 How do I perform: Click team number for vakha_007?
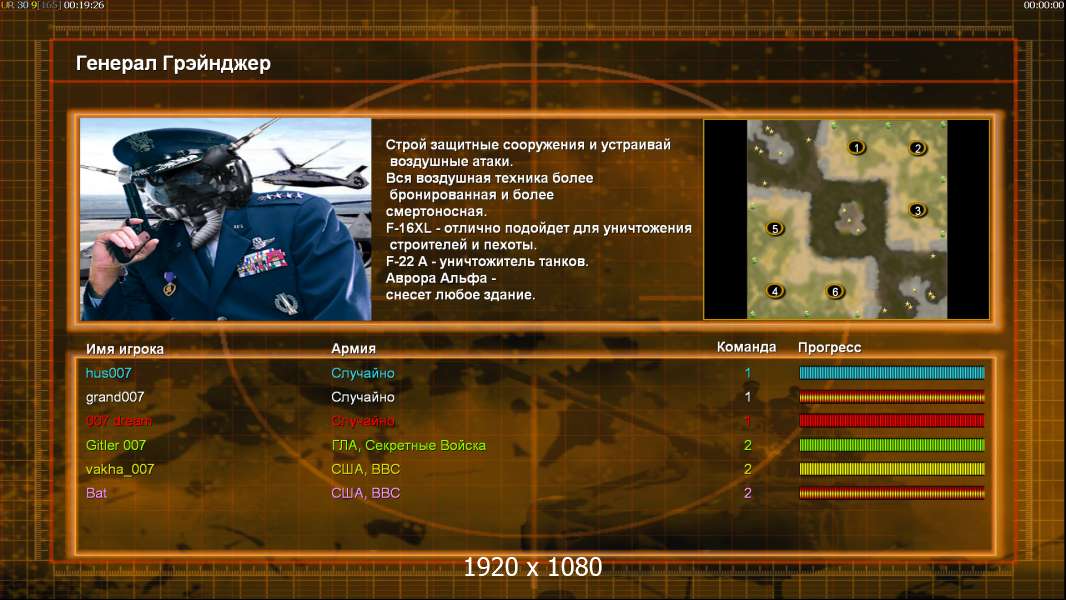[x=748, y=470]
